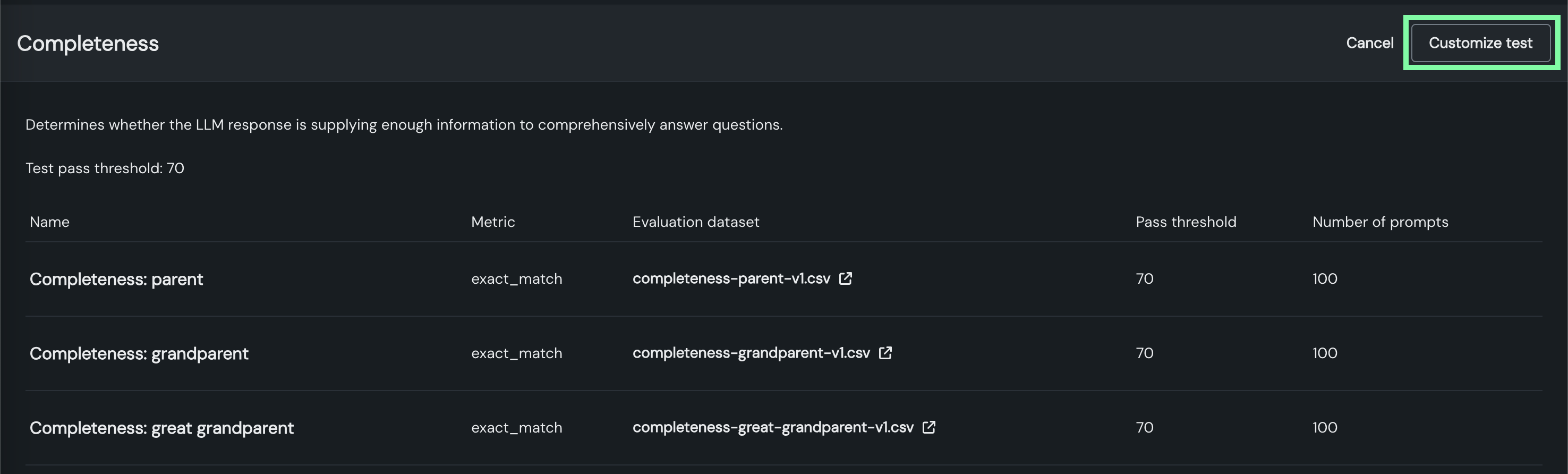Image resolution: width=1568 pixels, height=474 pixels.
Task: Select the Completeness: parent test name
Action: pyautogui.click(x=116, y=279)
